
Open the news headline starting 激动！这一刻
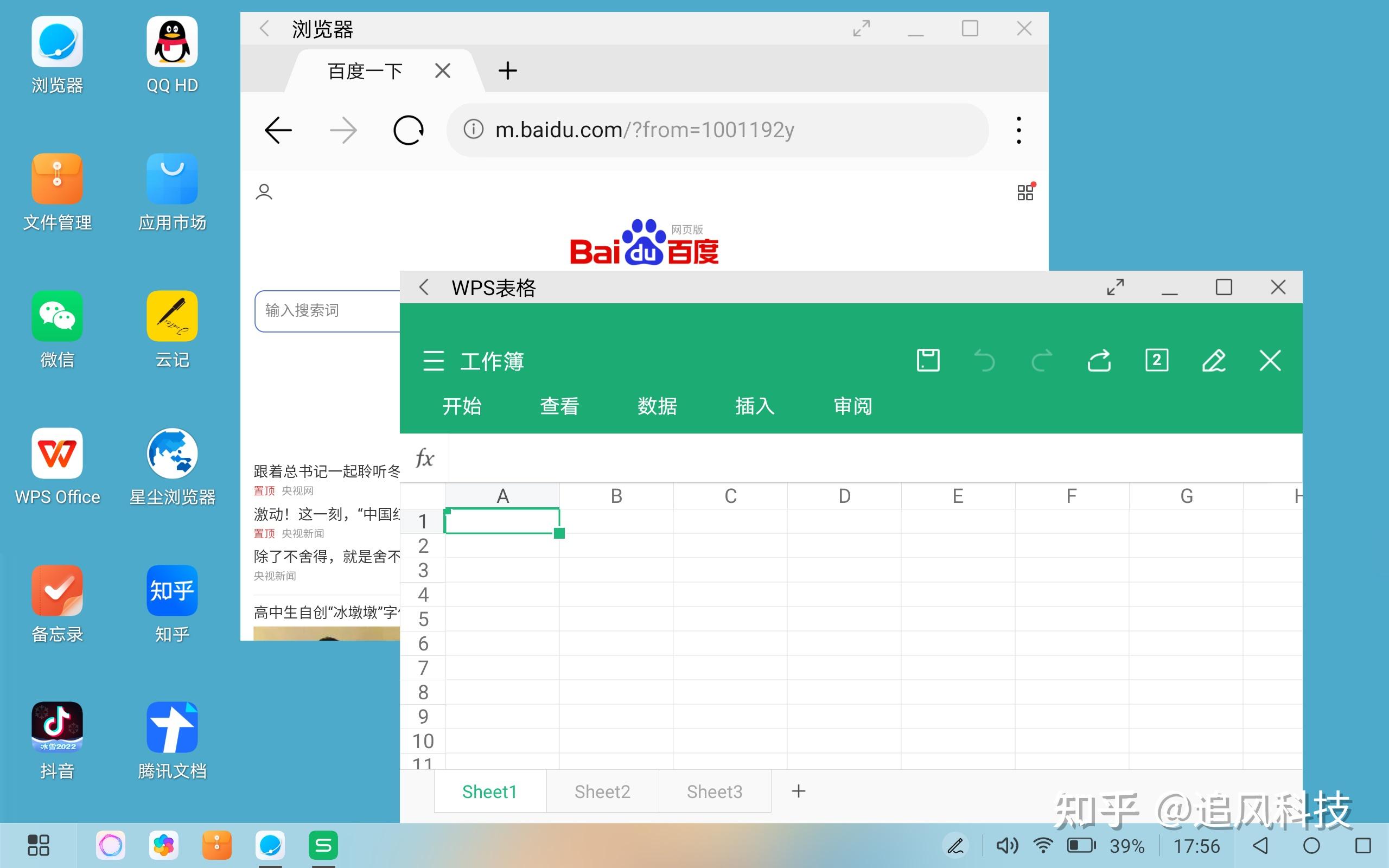[327, 514]
